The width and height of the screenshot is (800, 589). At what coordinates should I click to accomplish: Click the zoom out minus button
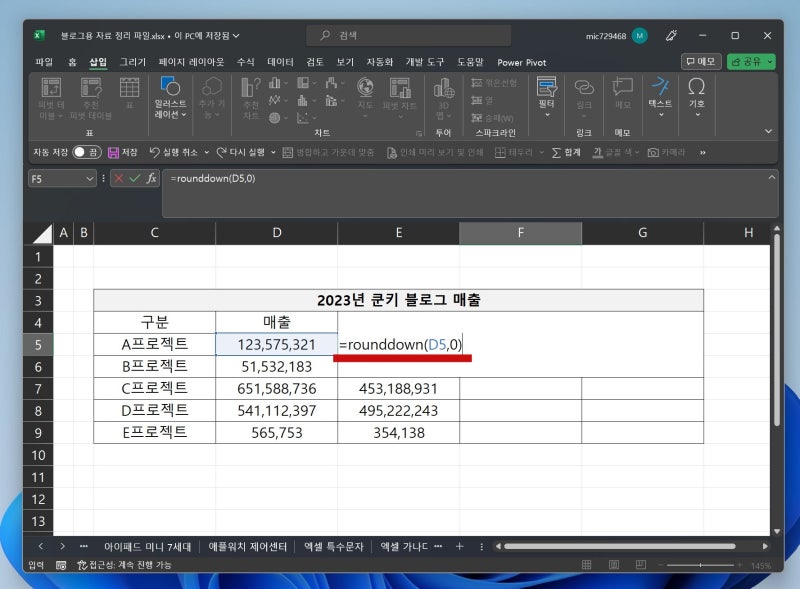660,565
